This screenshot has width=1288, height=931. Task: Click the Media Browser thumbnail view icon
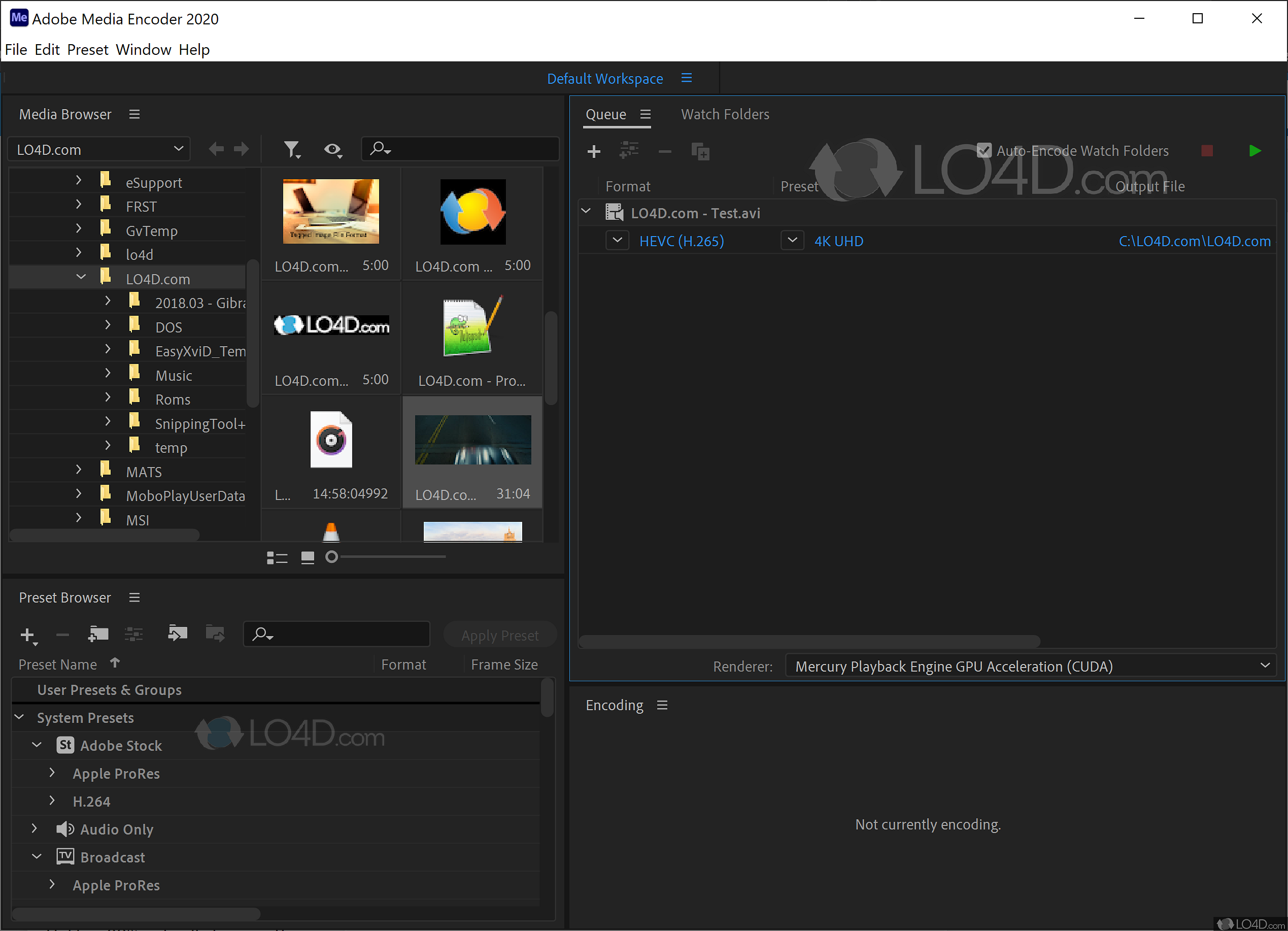(x=307, y=557)
